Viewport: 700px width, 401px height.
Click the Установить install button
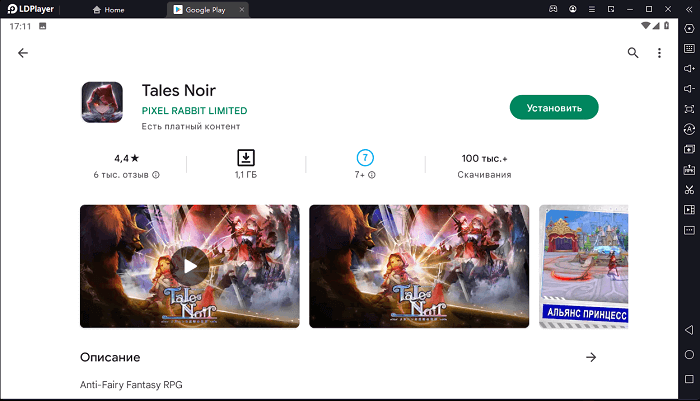[554, 108]
